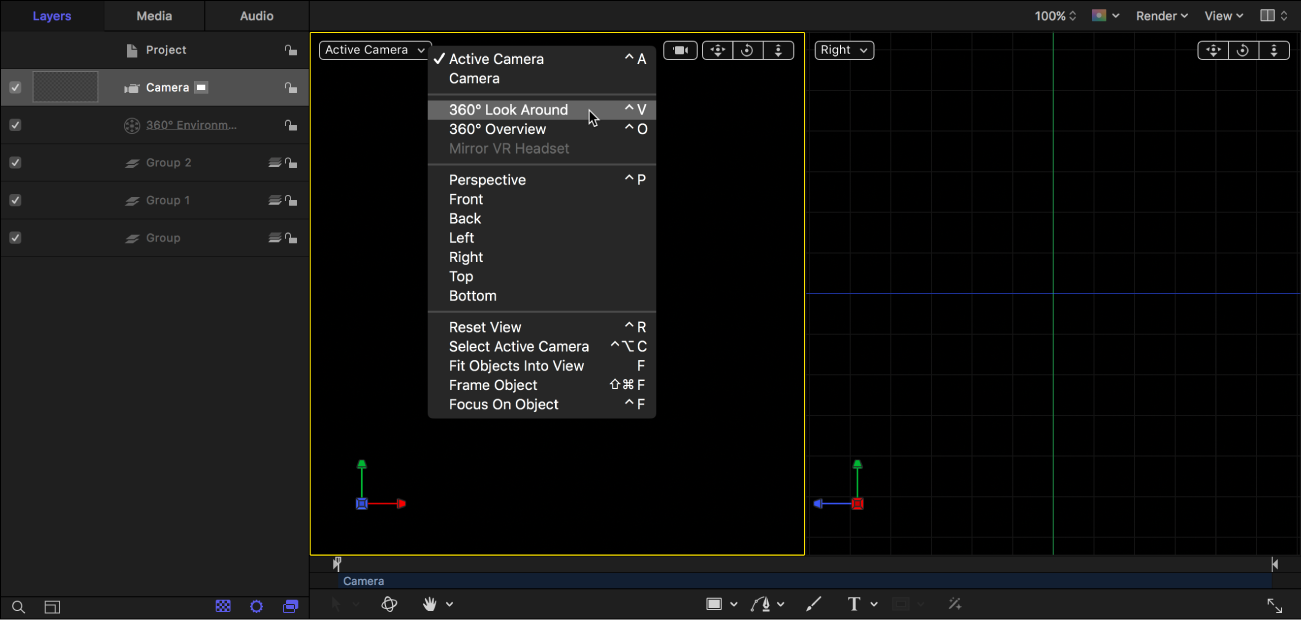Disable the 360° Environment layer checkbox
1302x620 pixels.
tap(15, 124)
